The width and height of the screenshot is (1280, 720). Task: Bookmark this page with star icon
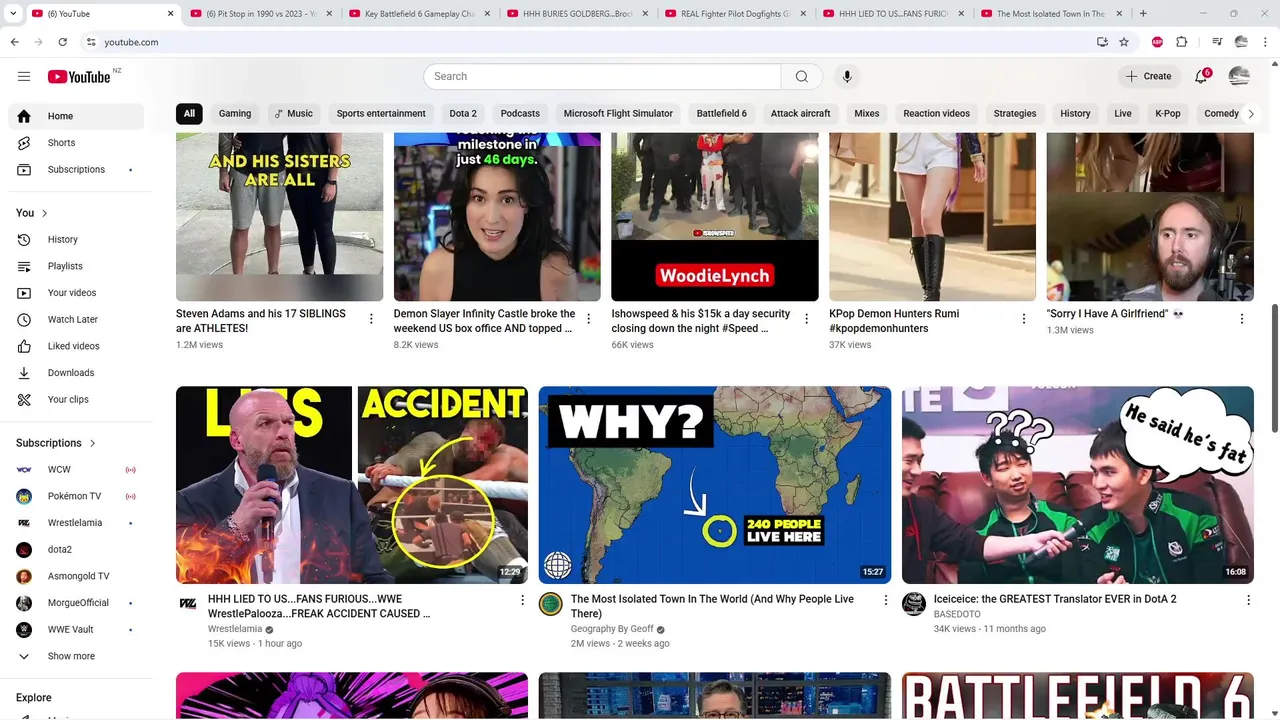tap(1124, 42)
